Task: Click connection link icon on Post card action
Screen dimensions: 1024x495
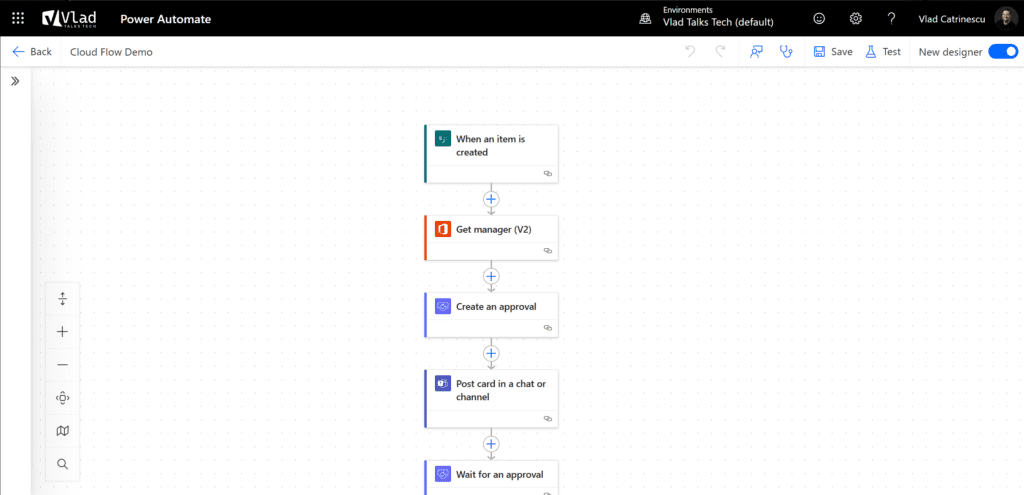Action: (x=548, y=419)
